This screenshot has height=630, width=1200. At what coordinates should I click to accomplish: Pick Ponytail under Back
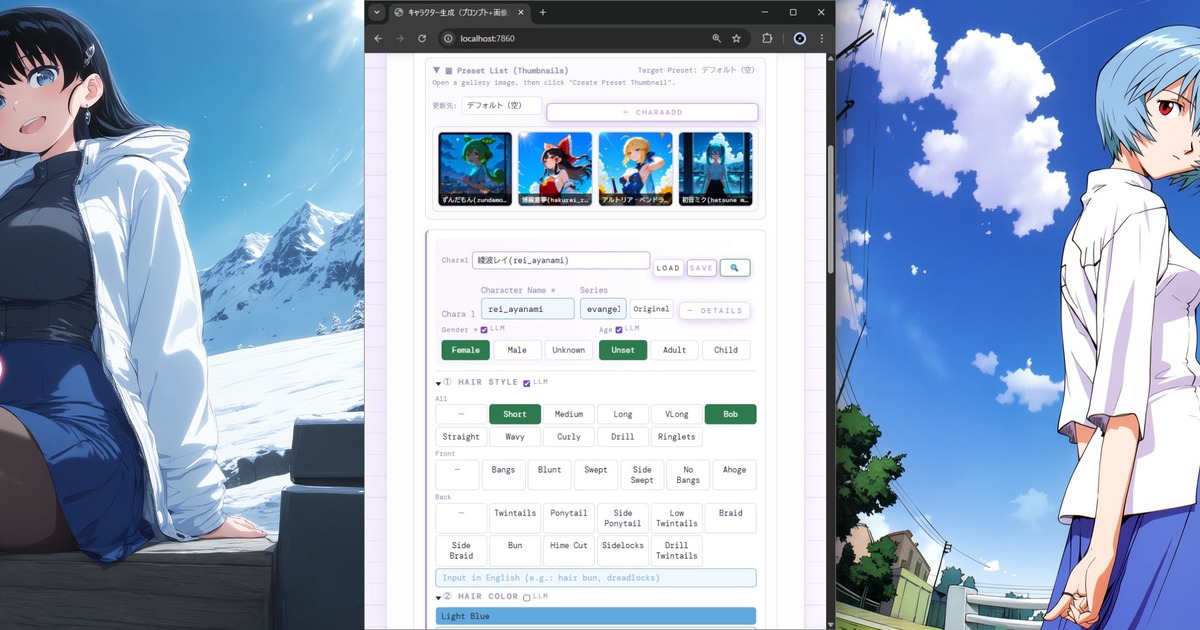pyautogui.click(x=569, y=518)
